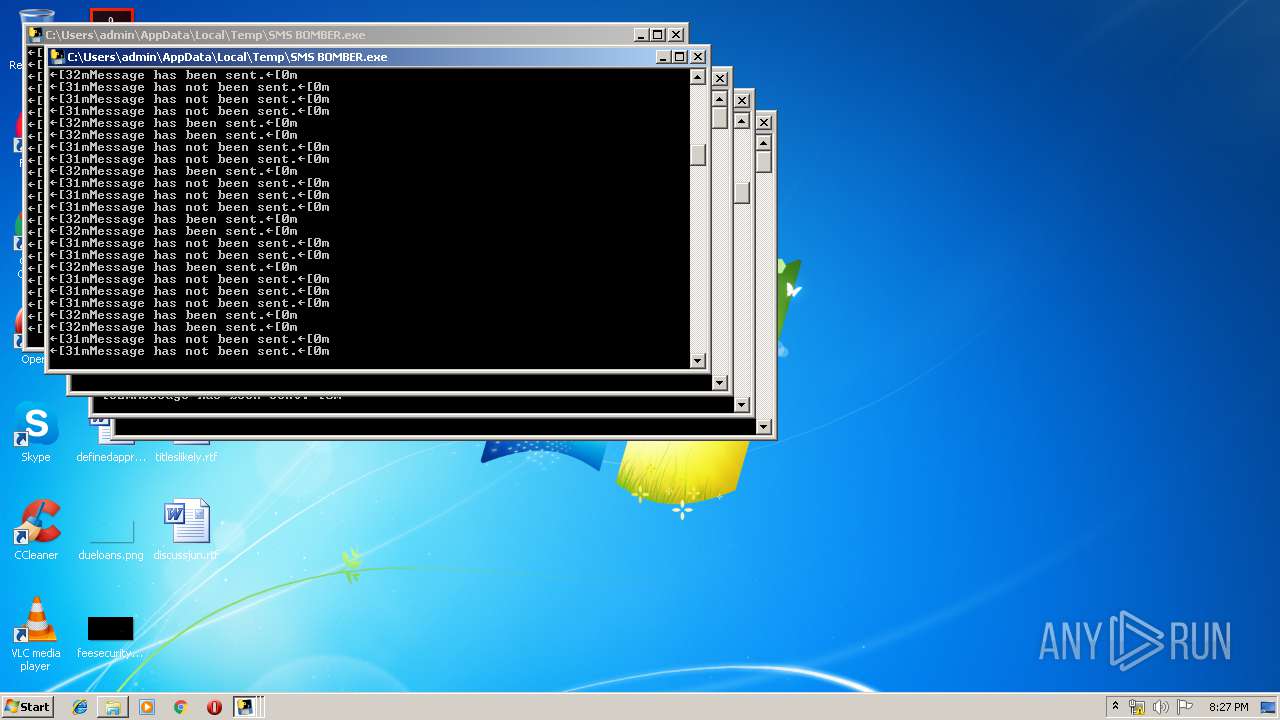Viewport: 1280px width, 720px height.
Task: Click scrollbar up arrow of window directly behind front
Action: [x=720, y=99]
